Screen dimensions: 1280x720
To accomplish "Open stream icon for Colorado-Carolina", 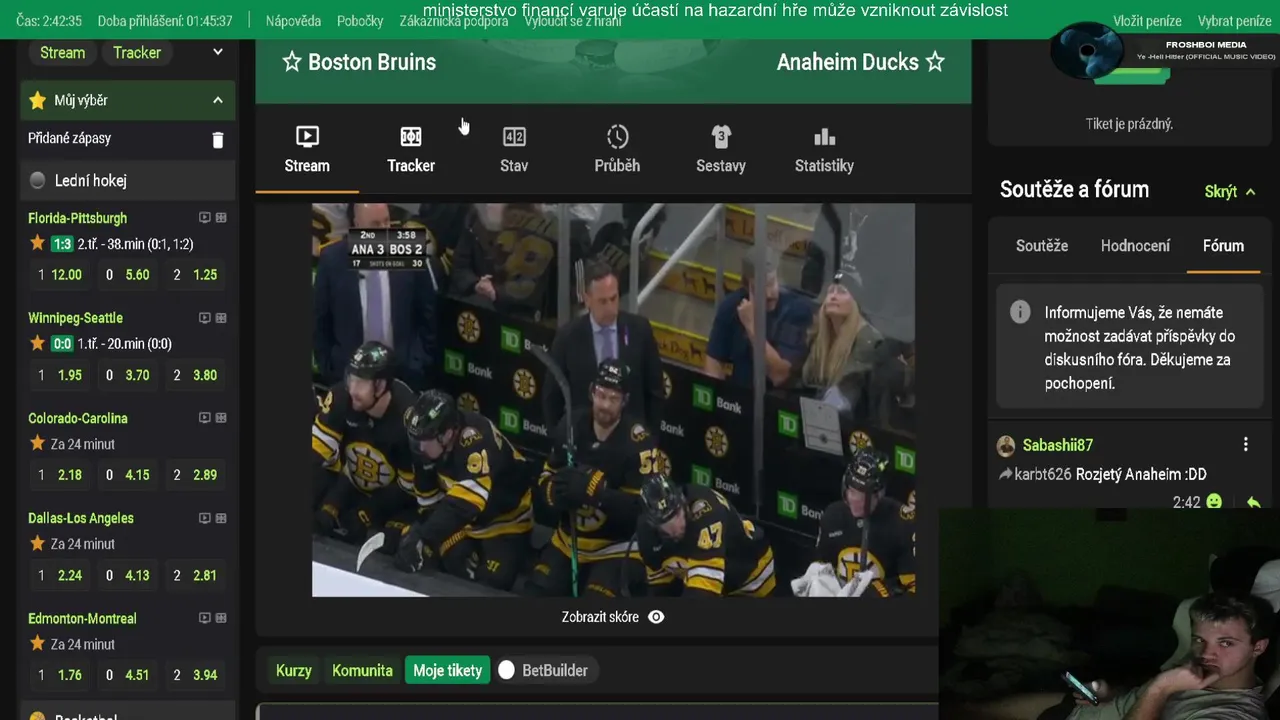I will tap(205, 418).
